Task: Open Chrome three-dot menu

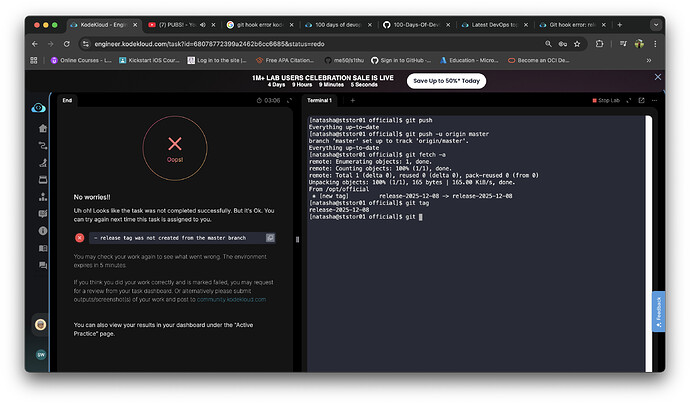Action: point(655,44)
